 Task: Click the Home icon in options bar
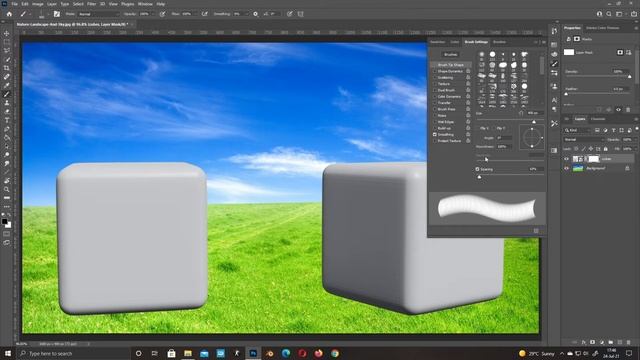(x=9, y=14)
